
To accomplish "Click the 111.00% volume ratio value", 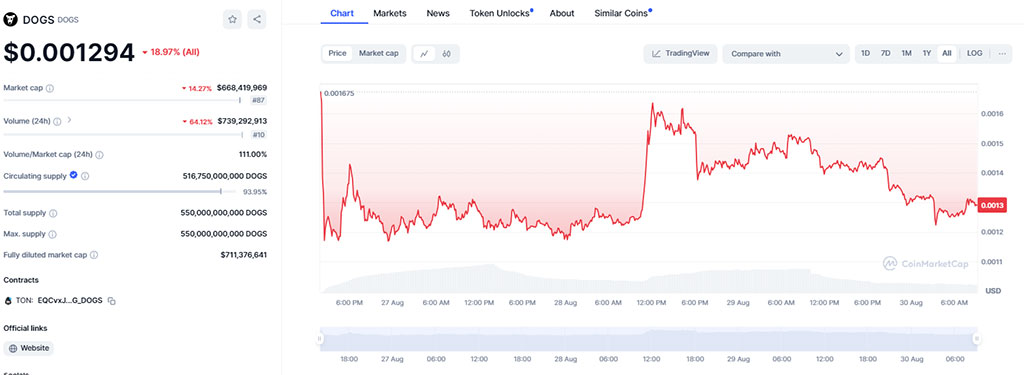I will (253, 155).
